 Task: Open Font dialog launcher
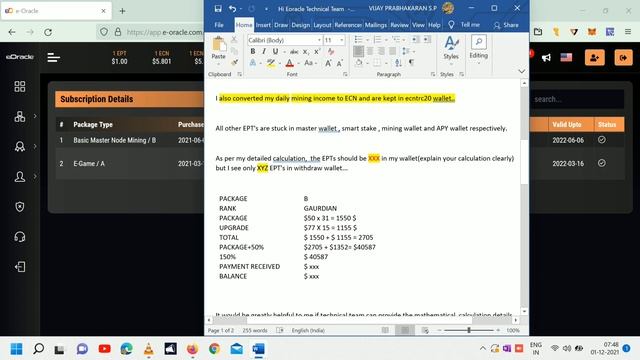(345, 74)
